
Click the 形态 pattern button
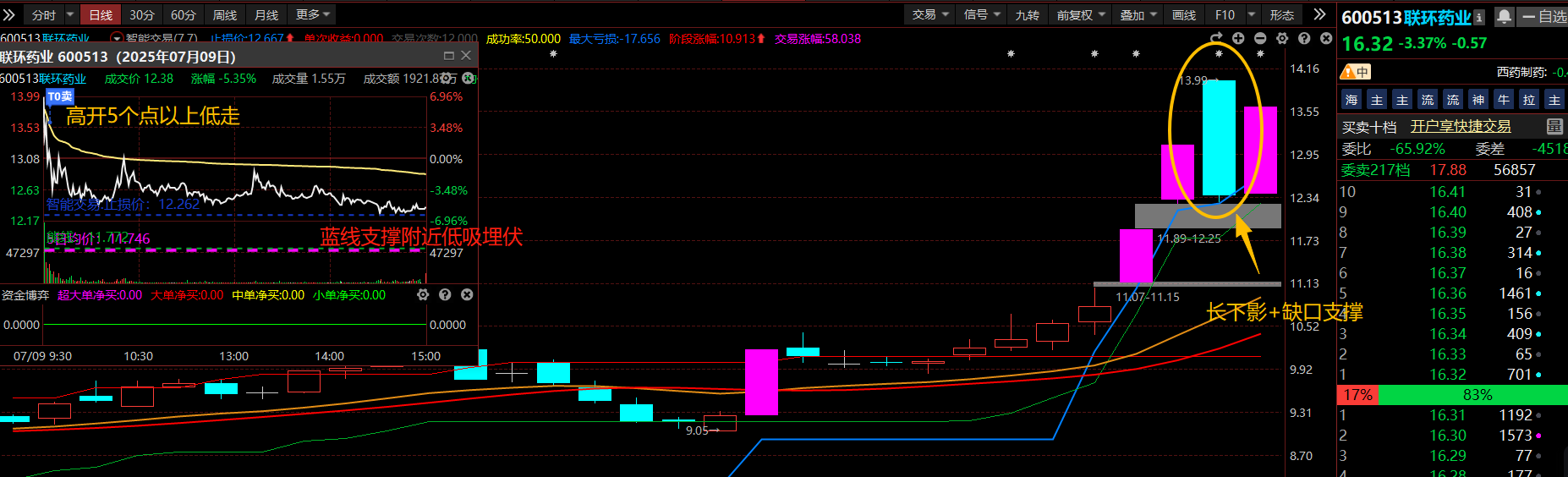coord(1282,14)
